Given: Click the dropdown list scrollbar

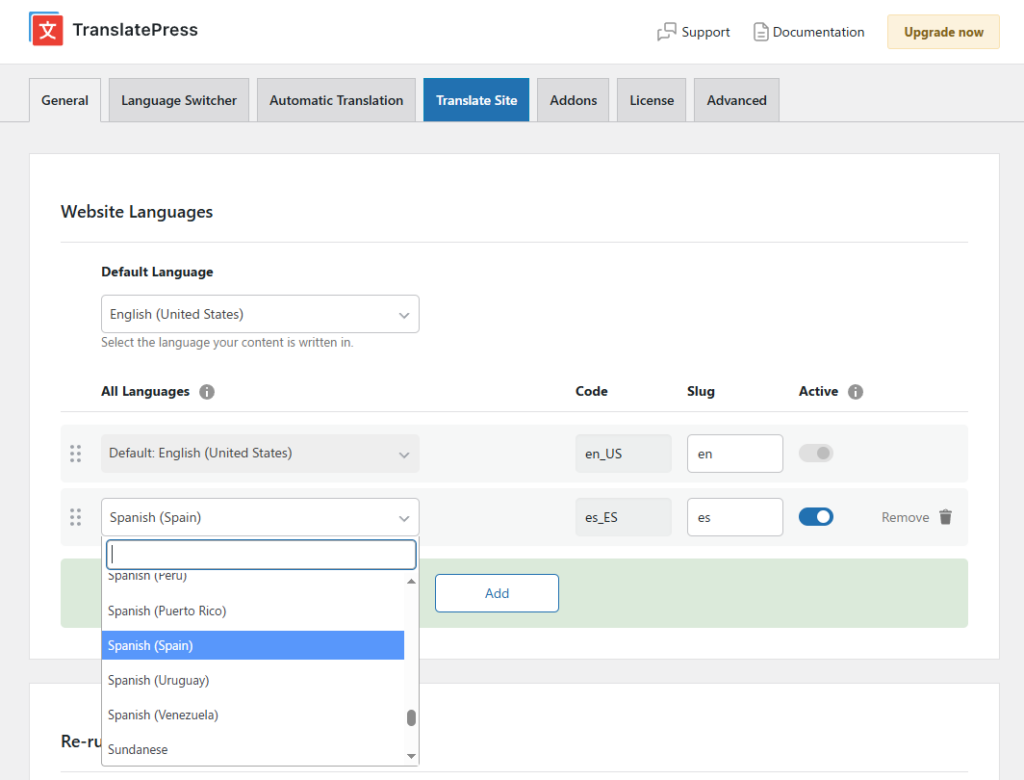Looking at the screenshot, I should [411, 717].
